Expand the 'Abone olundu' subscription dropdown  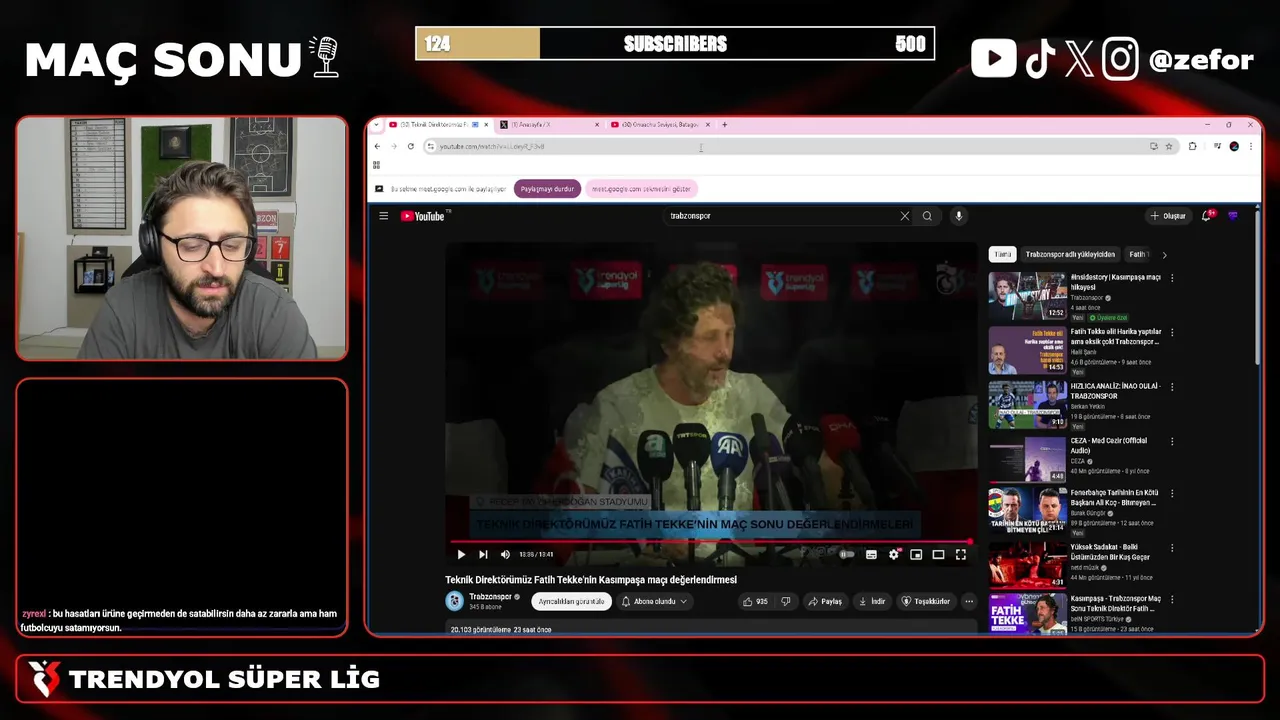click(654, 601)
